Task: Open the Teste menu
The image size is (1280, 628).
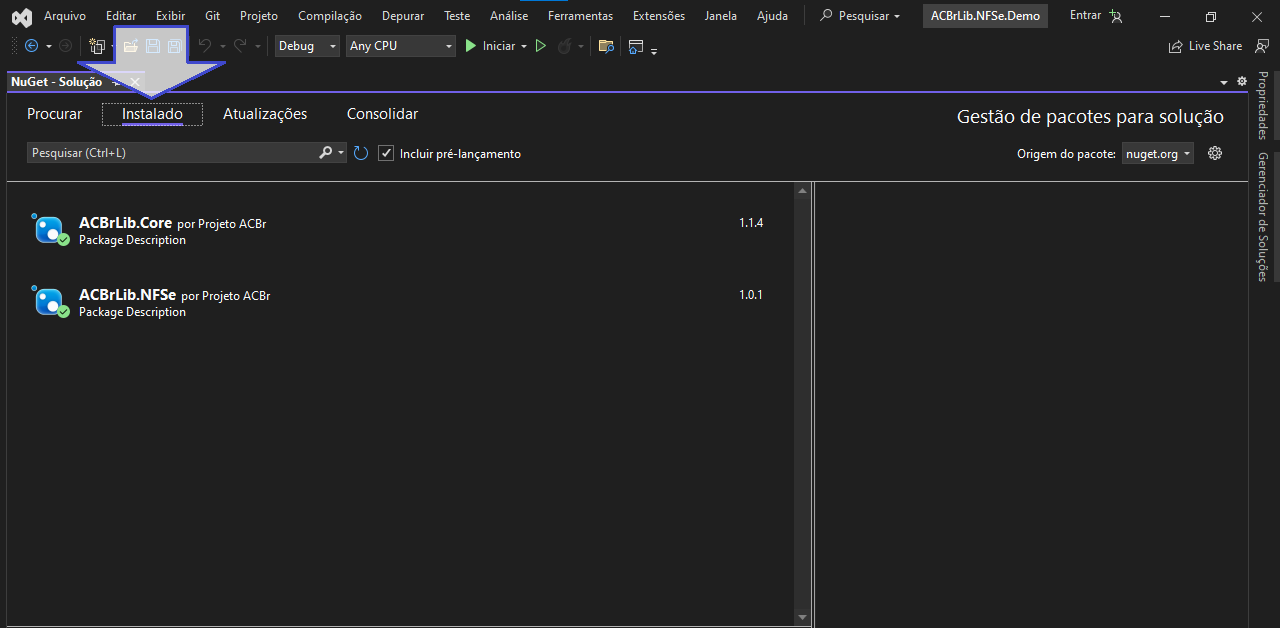Action: click(457, 16)
